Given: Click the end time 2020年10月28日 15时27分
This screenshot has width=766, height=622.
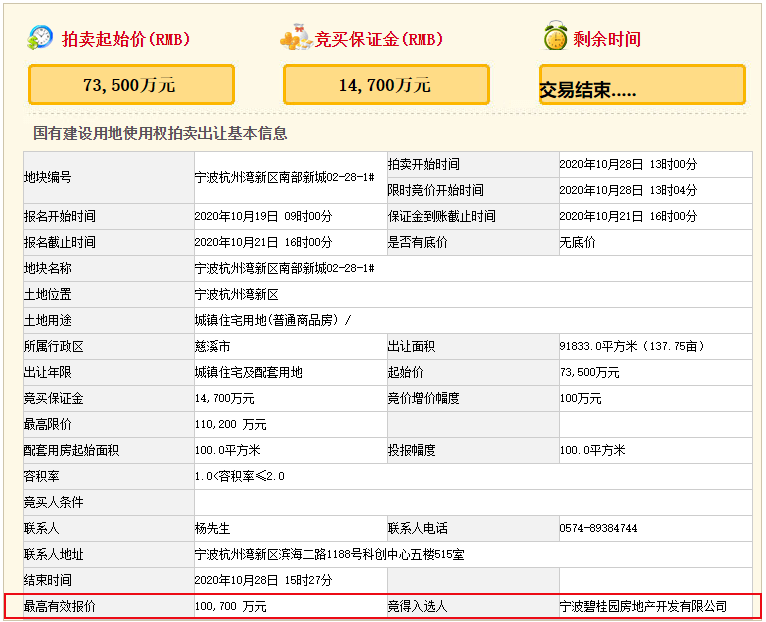Looking at the screenshot, I should (x=263, y=580).
